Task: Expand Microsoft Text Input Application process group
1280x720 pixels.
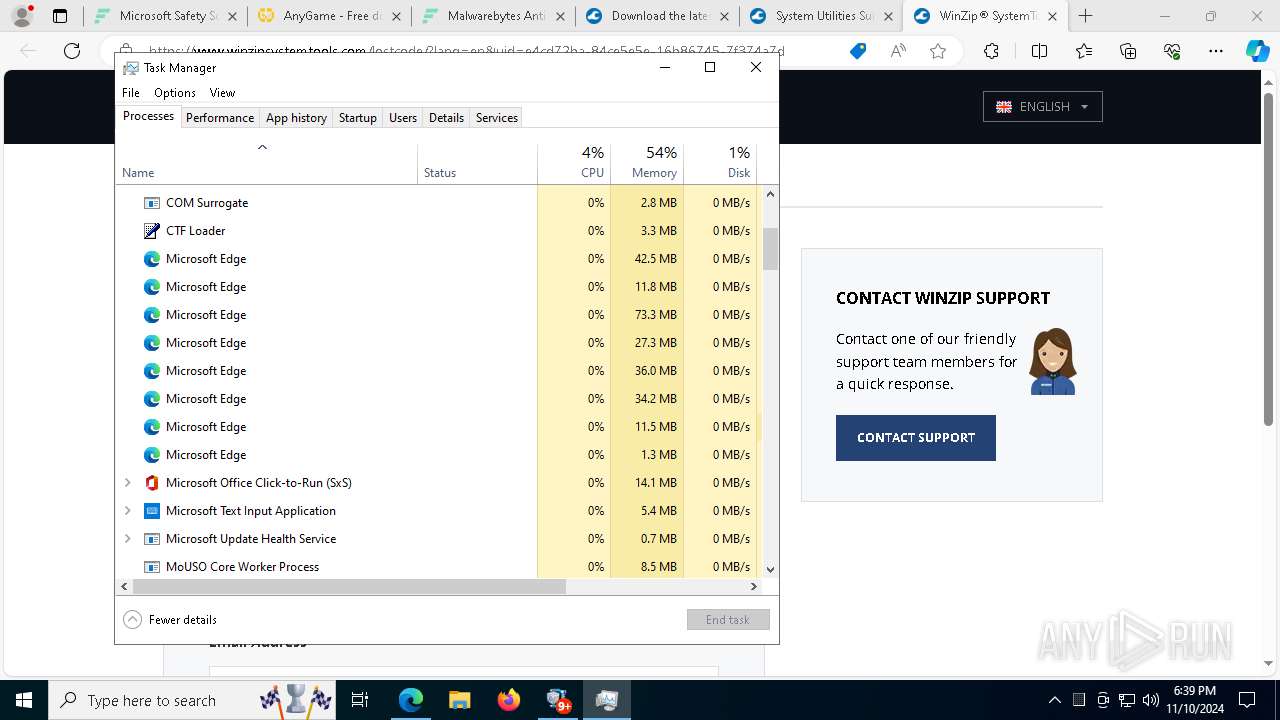Action: click(127, 511)
